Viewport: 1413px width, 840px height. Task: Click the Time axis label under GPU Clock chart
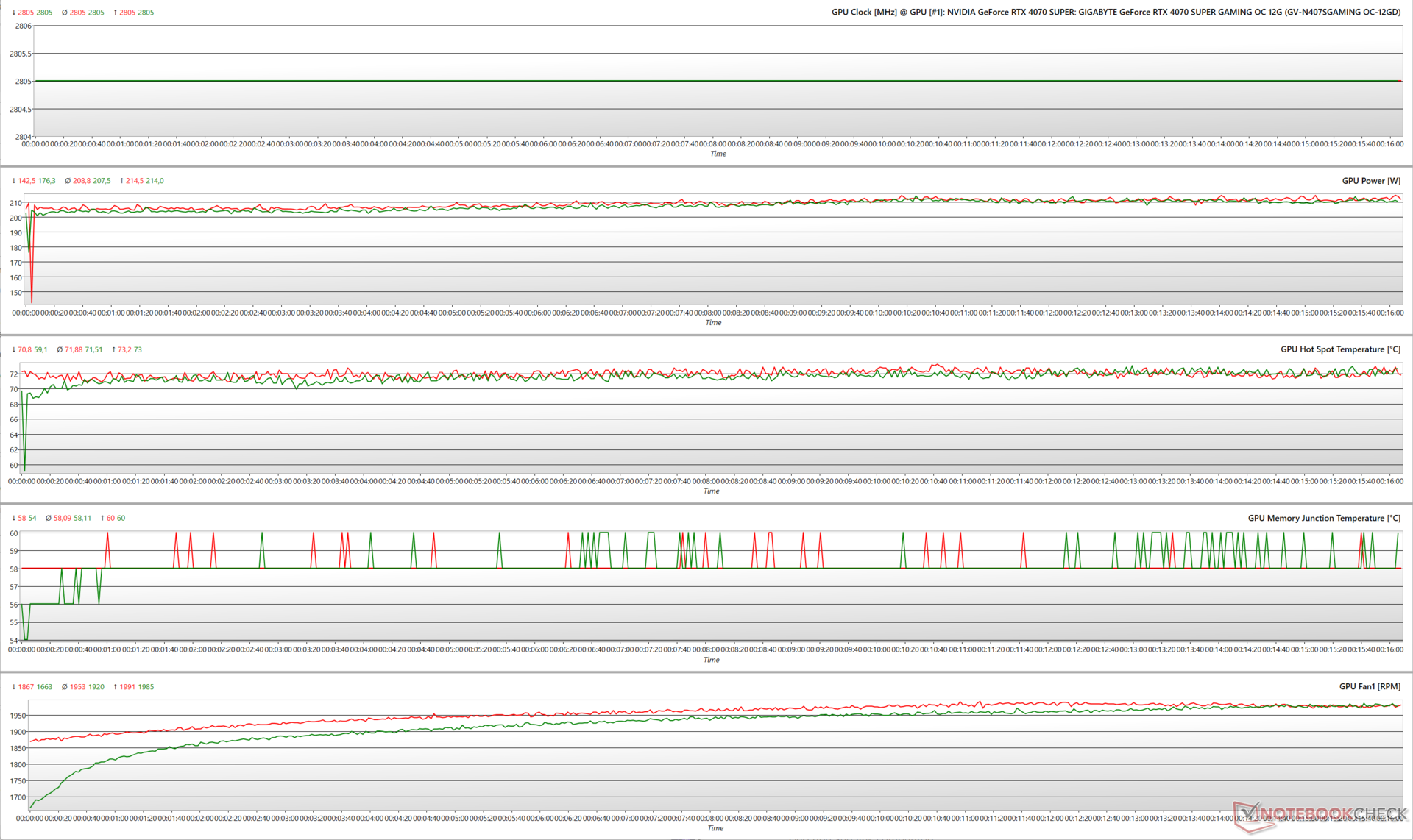[x=718, y=154]
